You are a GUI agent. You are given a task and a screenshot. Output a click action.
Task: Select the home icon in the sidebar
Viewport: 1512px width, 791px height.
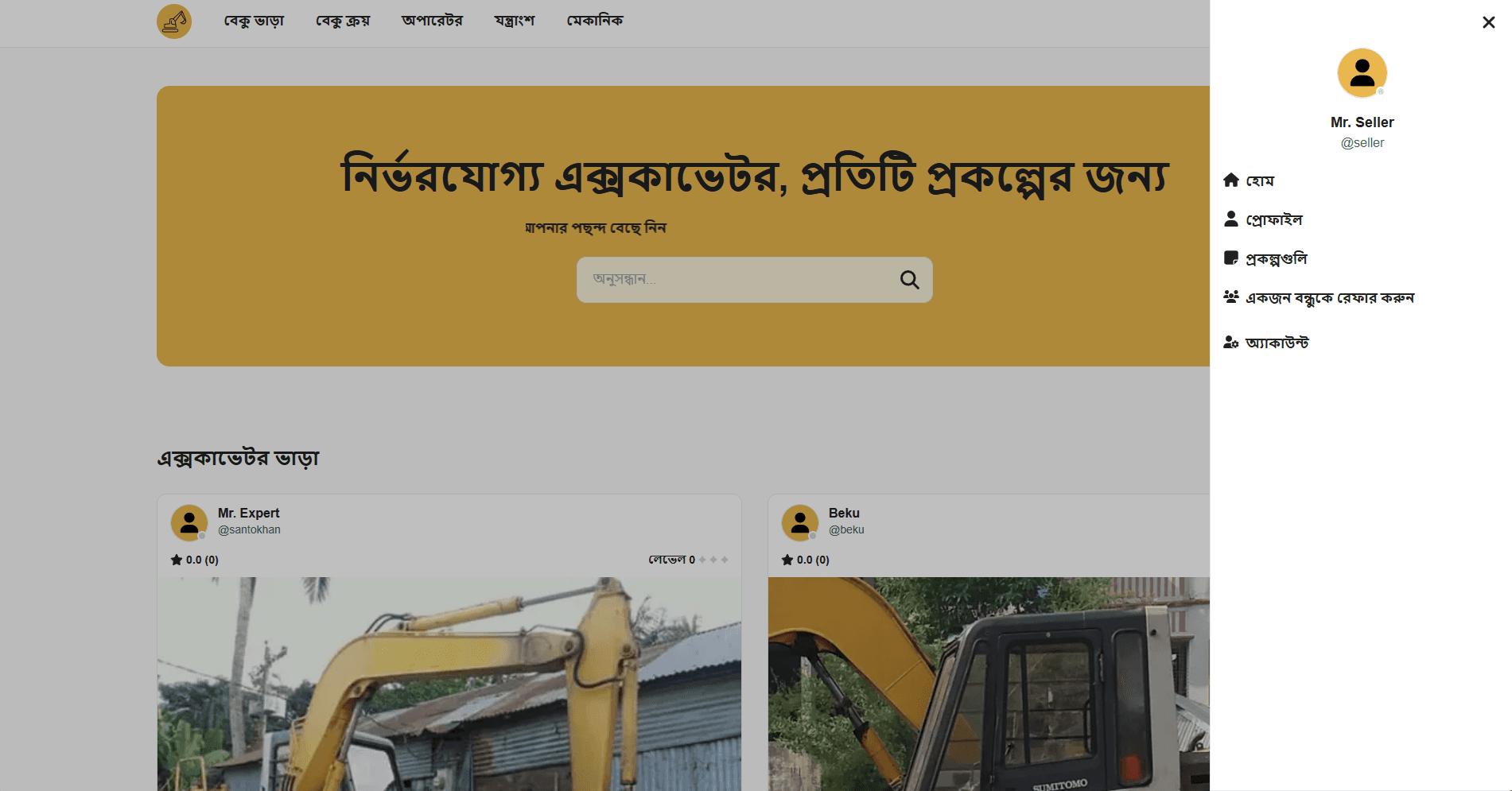tap(1231, 180)
